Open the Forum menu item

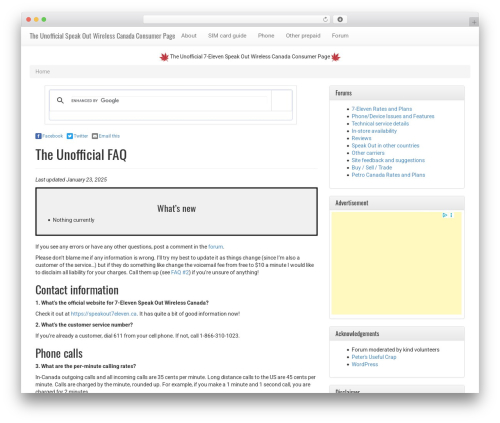(340, 36)
